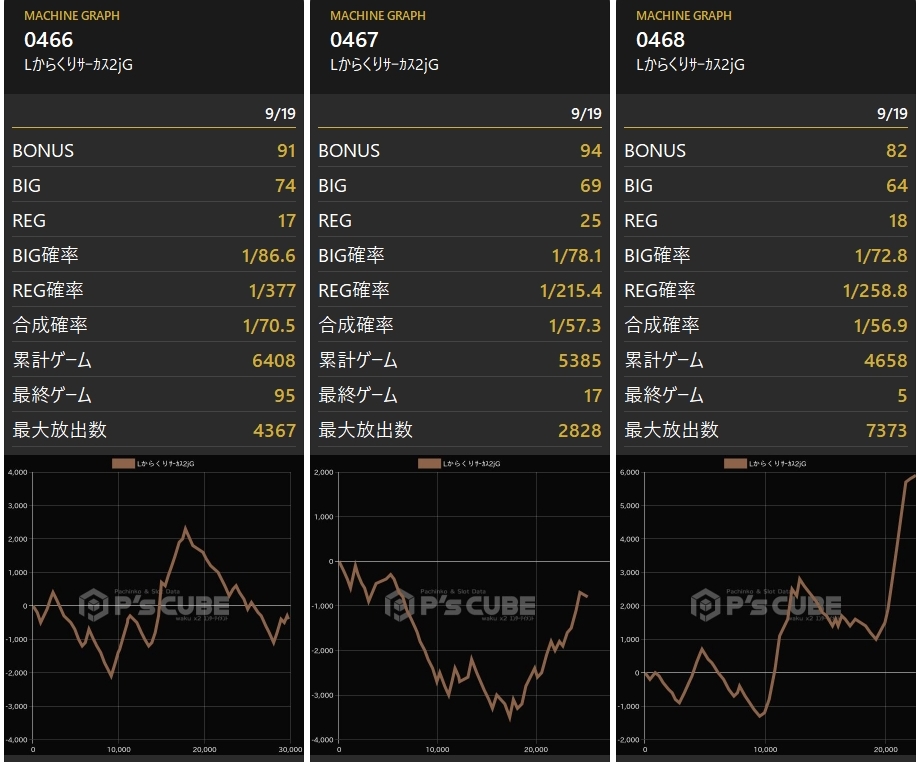The height and width of the screenshot is (762, 919).
Task: Click the brown legend swatch in machine 0466 graph
Action: coord(123,464)
